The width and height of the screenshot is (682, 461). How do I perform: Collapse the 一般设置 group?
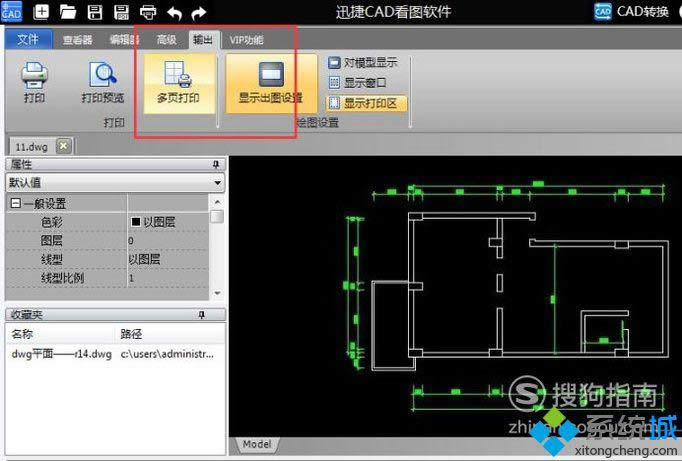coord(16,203)
